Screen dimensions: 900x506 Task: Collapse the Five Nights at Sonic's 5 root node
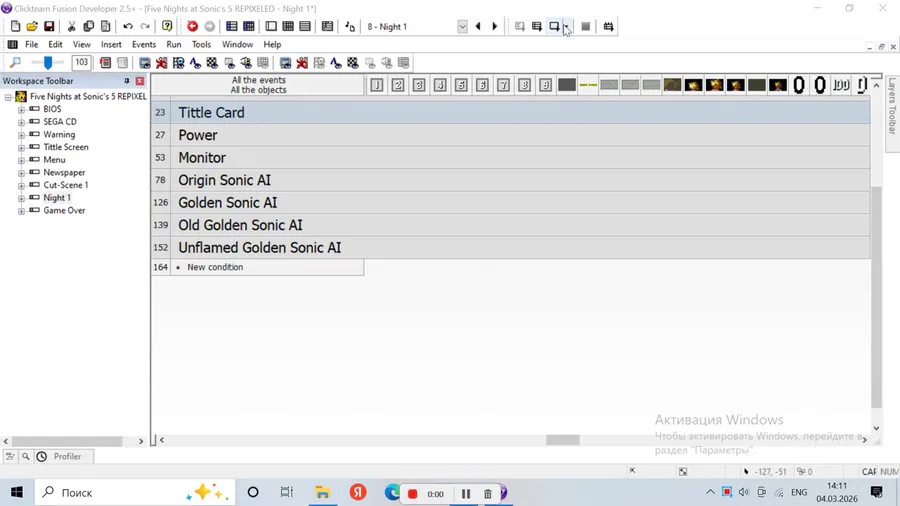click(8, 97)
